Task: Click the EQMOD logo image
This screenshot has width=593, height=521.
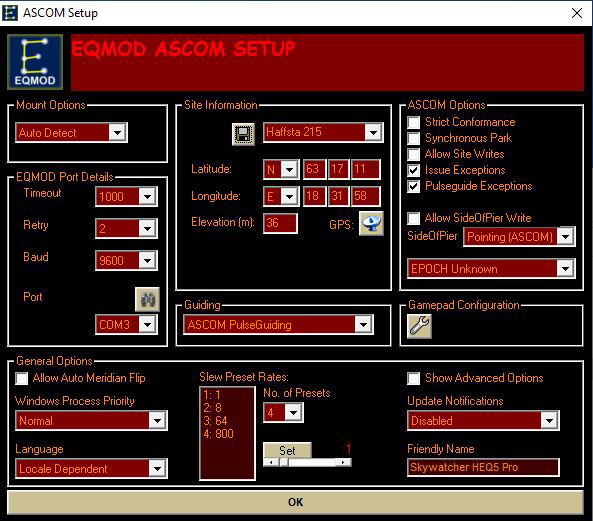Action: (x=35, y=62)
